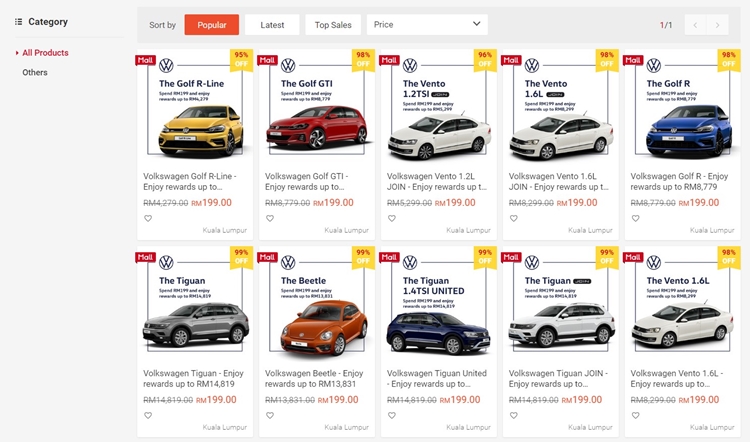750x442 pixels.
Task: Open Volkswagen Golf GTI product title link
Action: [307, 181]
